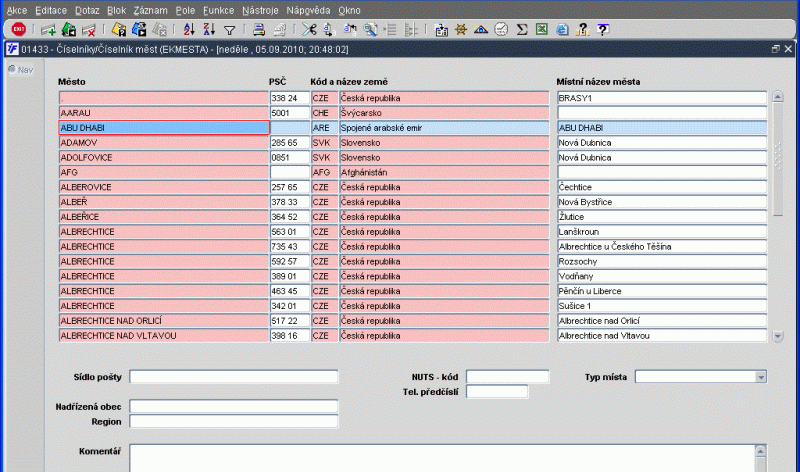Click the NUTS - kód input field

pos(508,377)
